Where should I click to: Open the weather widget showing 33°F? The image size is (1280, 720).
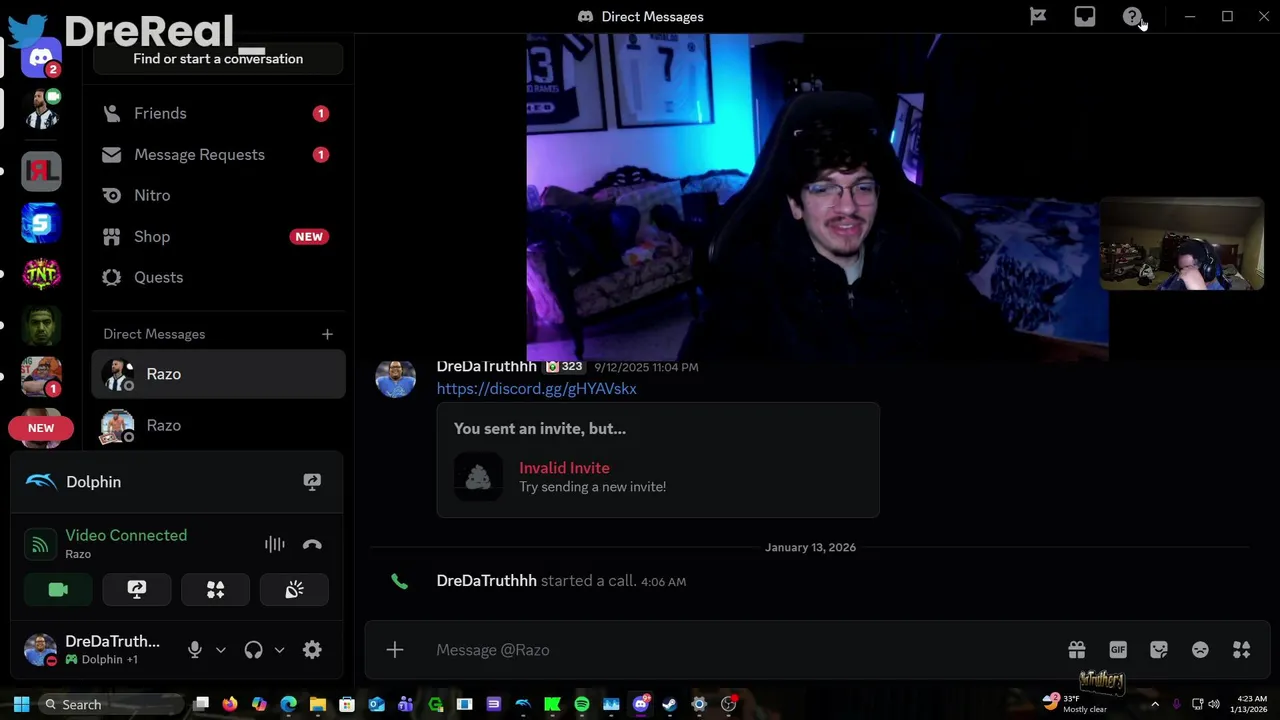1076,704
